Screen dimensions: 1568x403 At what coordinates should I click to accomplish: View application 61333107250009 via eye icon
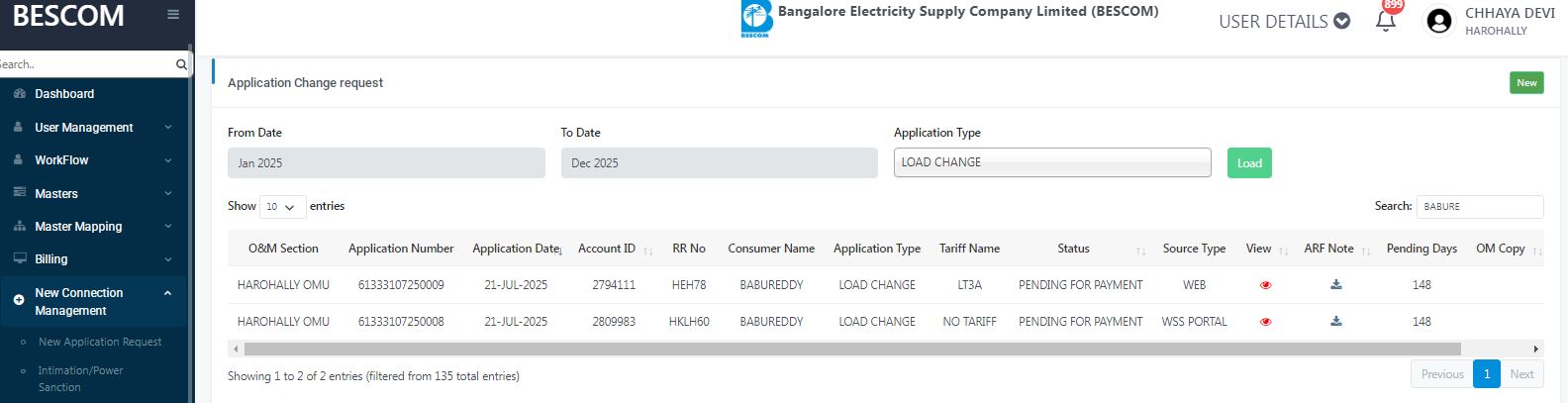(1265, 285)
